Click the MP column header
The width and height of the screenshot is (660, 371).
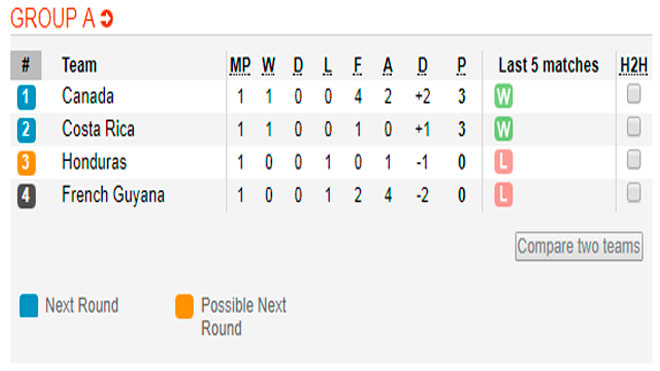240,66
